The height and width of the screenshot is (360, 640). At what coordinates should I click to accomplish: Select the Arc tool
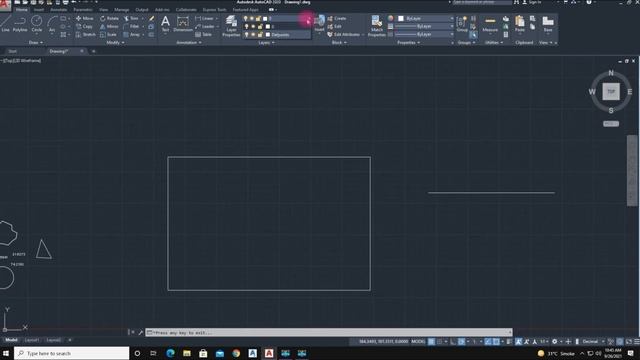click(x=52, y=24)
